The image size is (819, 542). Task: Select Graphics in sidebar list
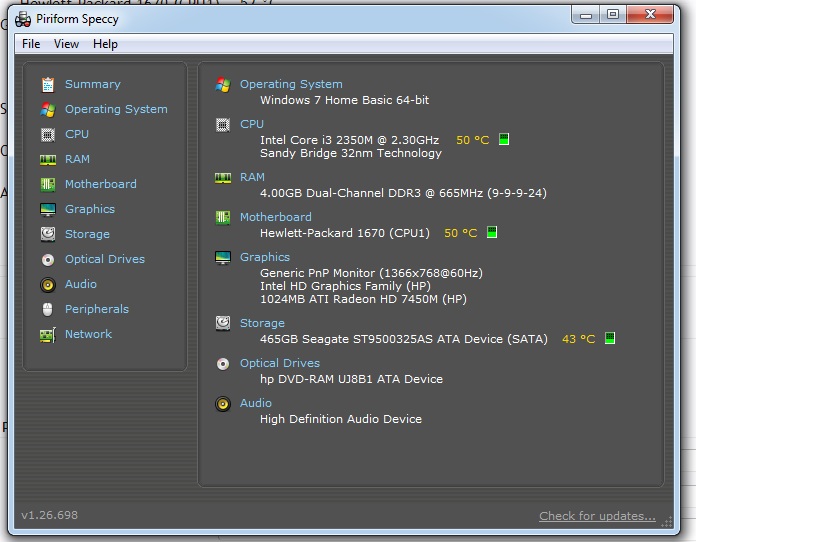tap(90, 209)
